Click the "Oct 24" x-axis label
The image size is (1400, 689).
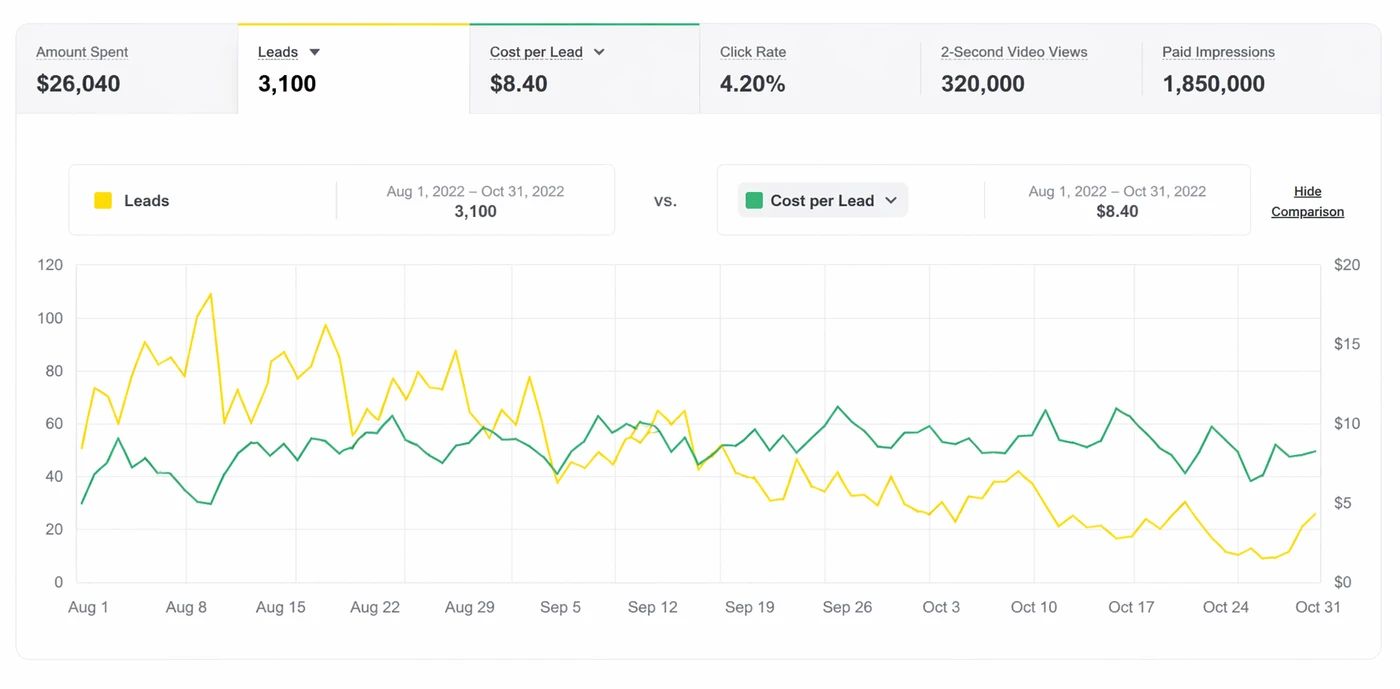coord(1226,607)
